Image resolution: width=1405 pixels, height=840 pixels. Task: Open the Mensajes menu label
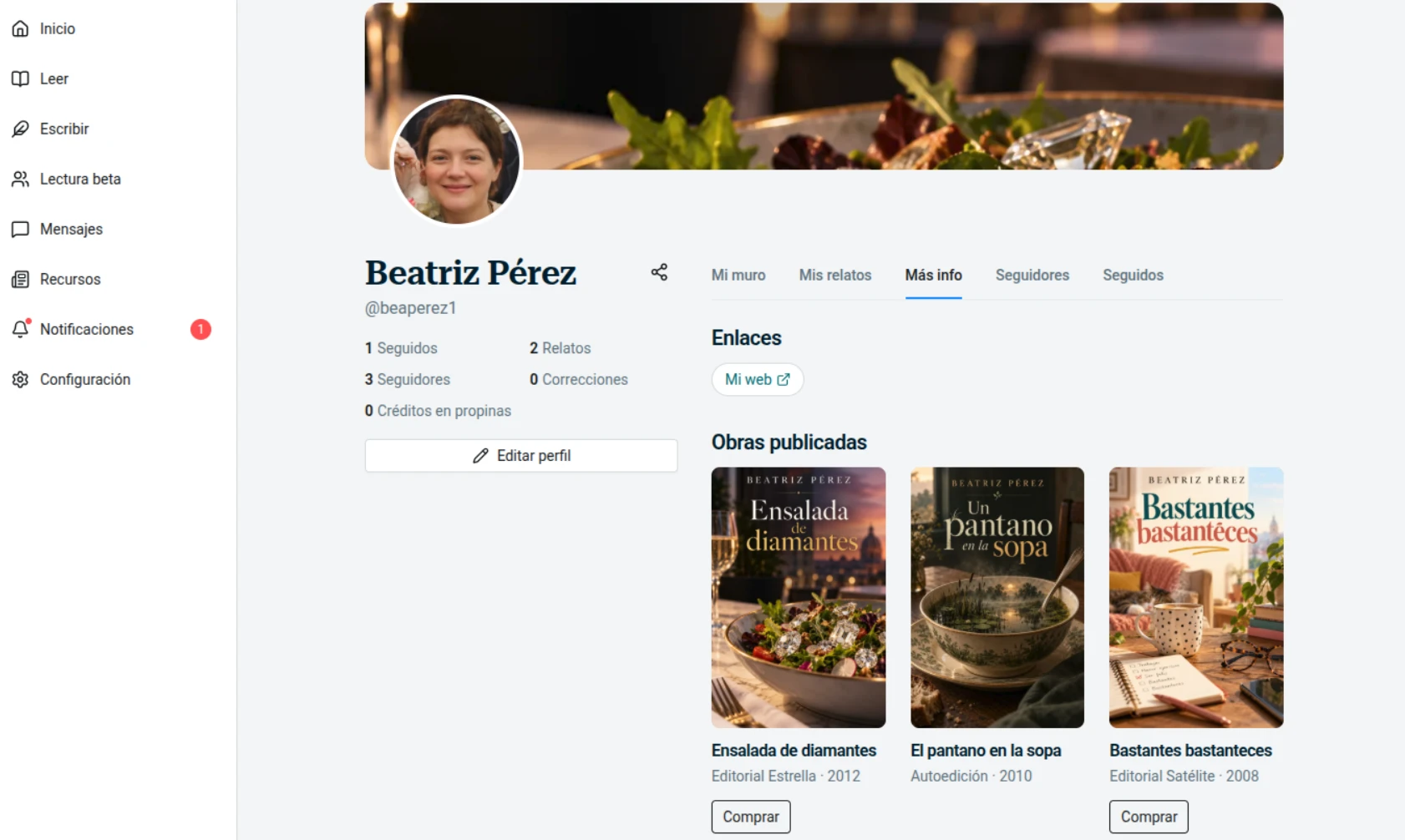click(71, 229)
